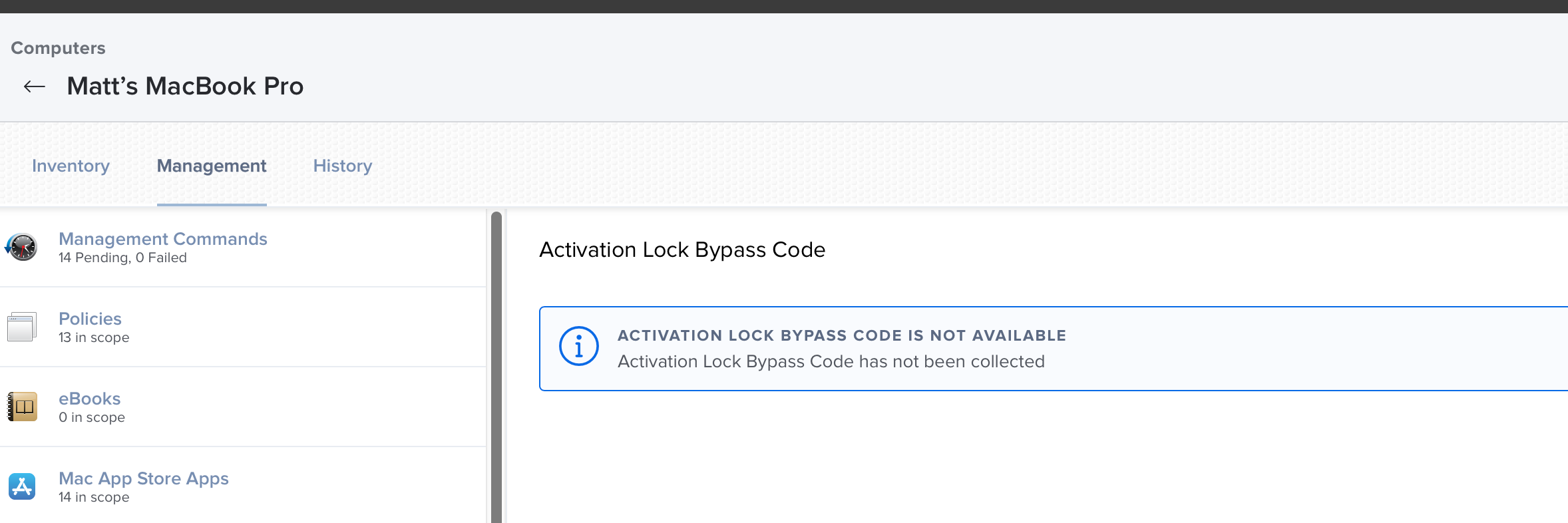Click the sidebar vertical scrollbar
Image resolution: width=1568 pixels, height=523 pixels.
click(x=496, y=367)
